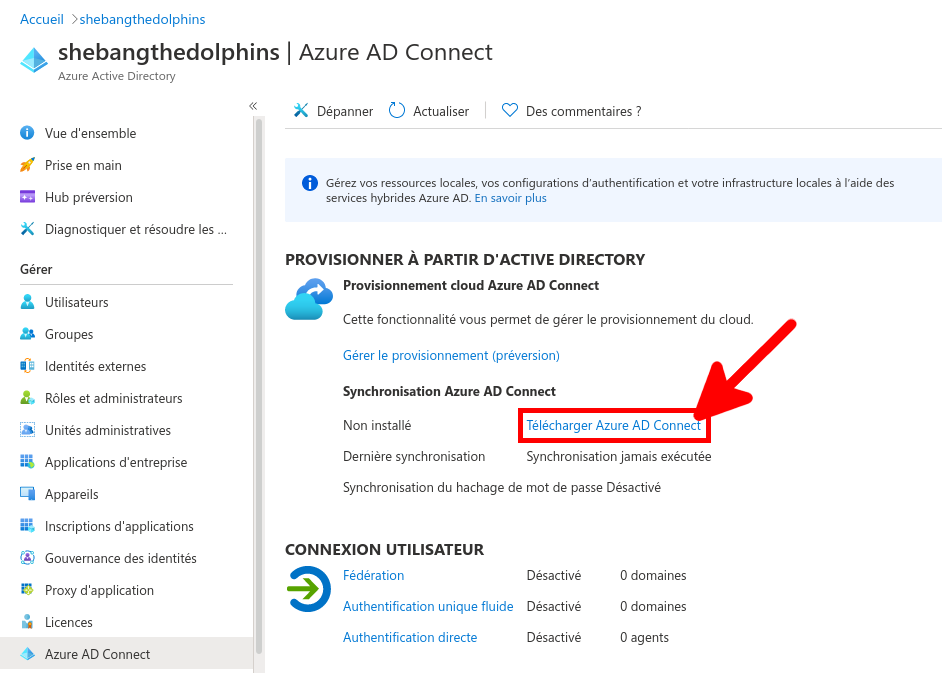The height and width of the screenshot is (673, 942).
Task: Click the Dépanner wrench icon
Action: coord(299,110)
